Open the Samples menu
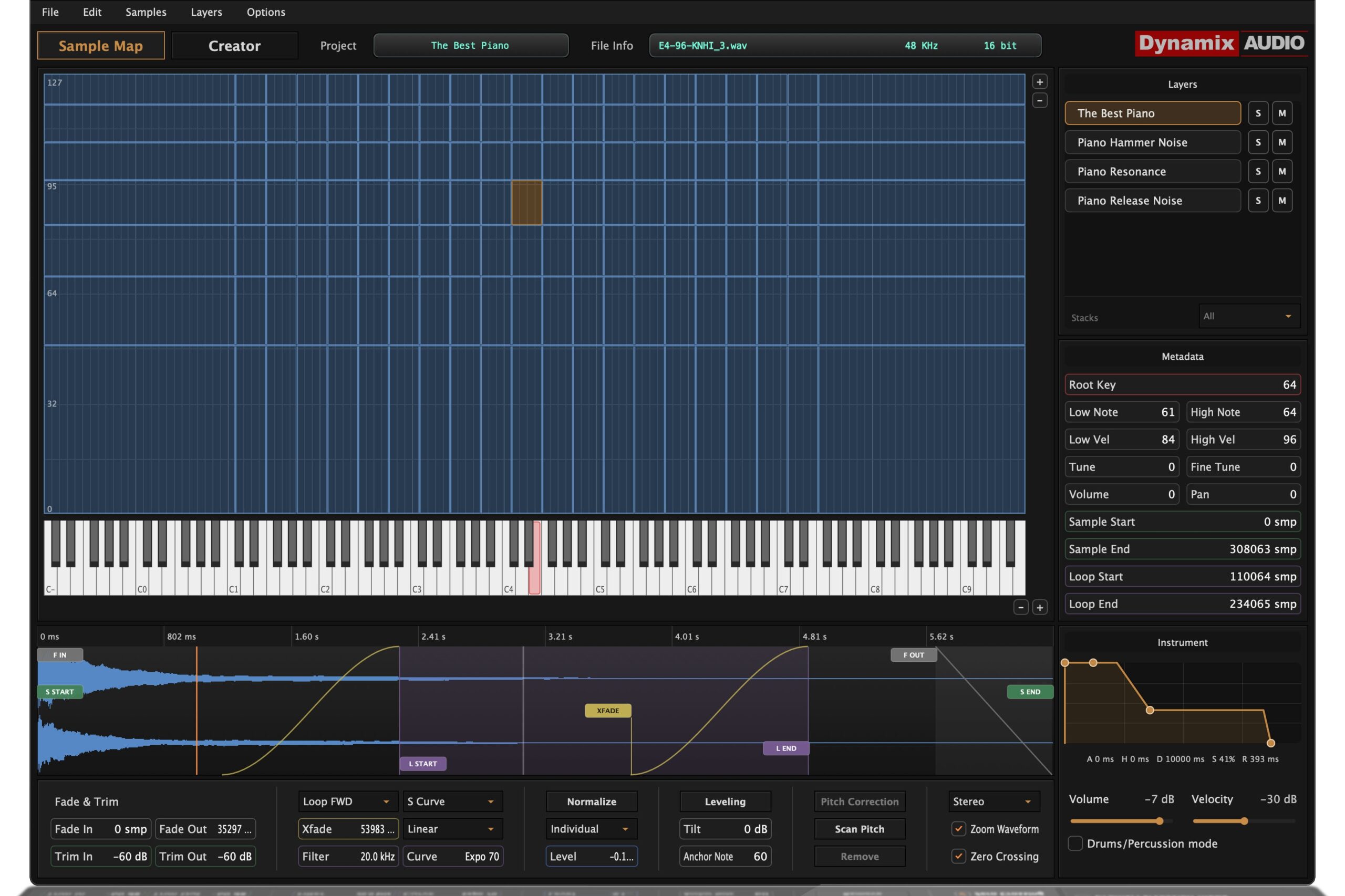This screenshot has width=1345, height=896. [146, 12]
